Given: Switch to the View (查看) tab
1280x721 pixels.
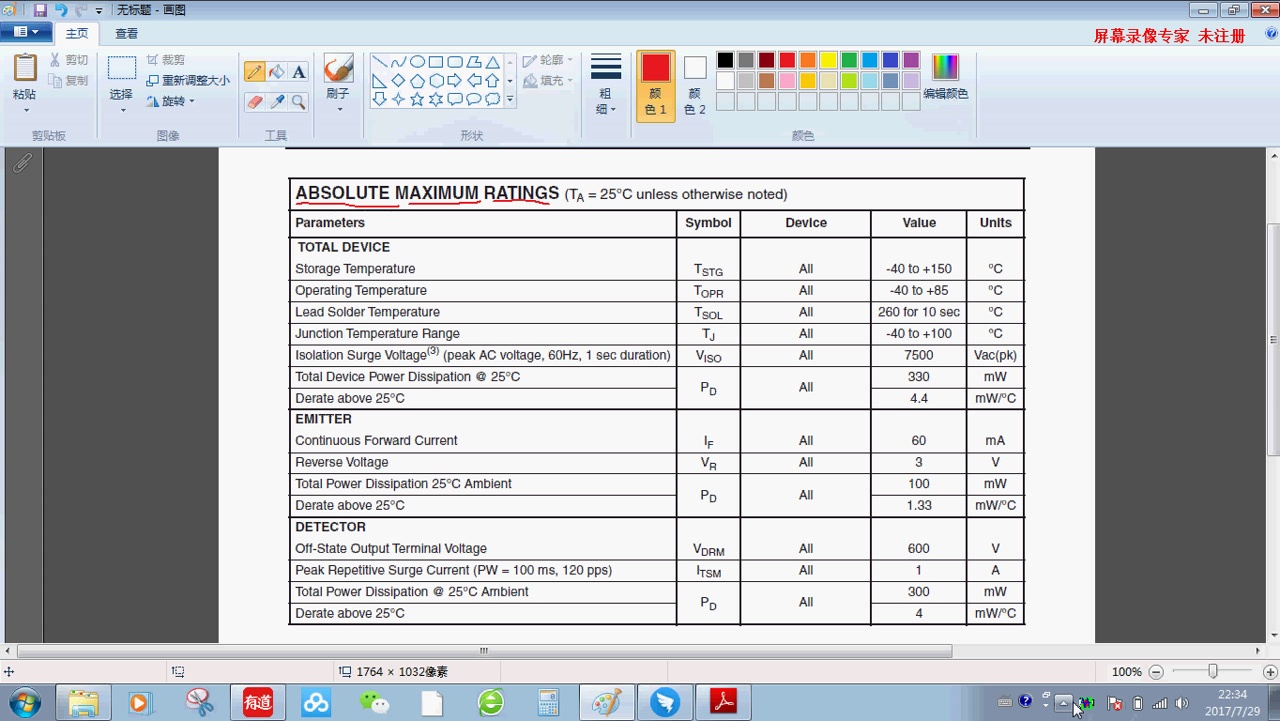Looking at the screenshot, I should [126, 33].
